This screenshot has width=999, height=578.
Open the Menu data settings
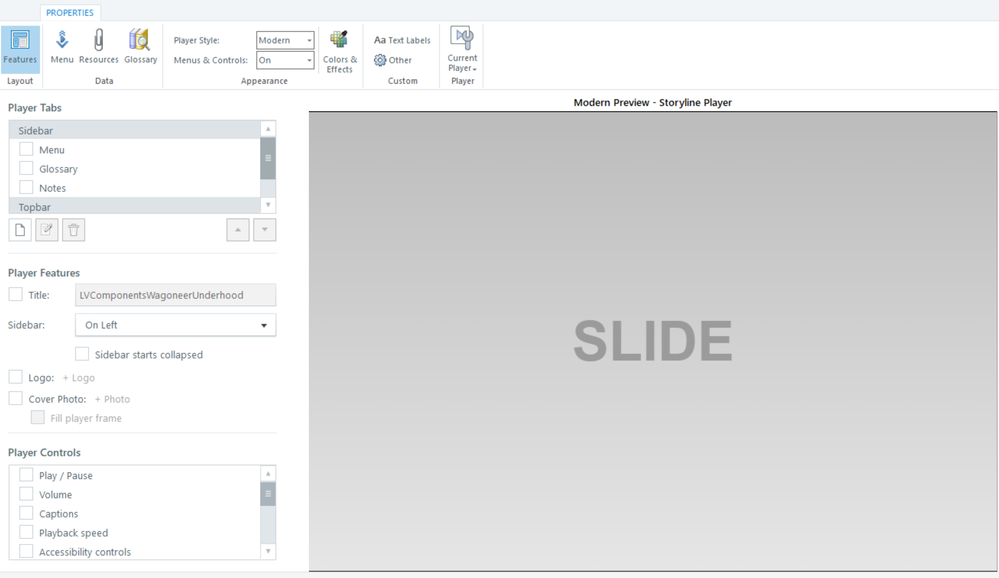[x=62, y=47]
